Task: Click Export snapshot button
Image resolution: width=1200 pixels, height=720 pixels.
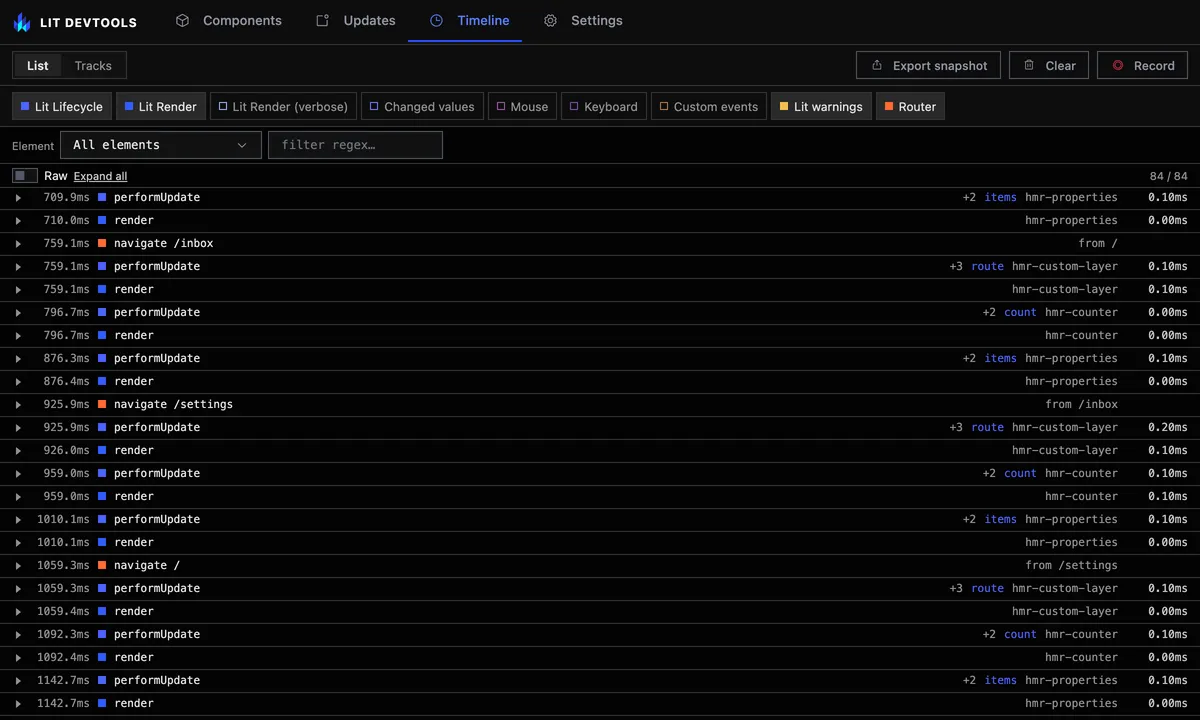Action: (929, 66)
